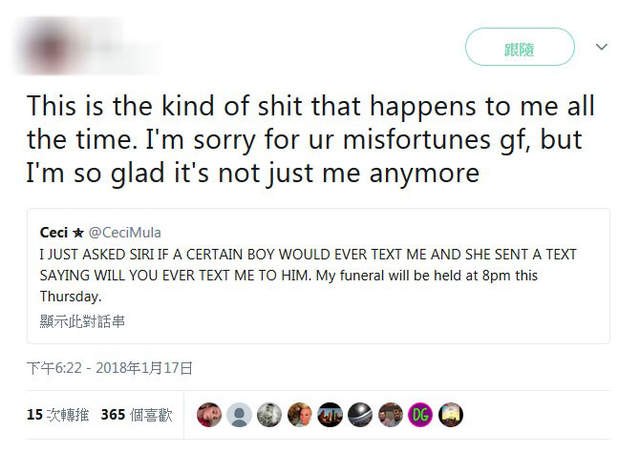
Task: Open the tweet timestamp 下午6:22 link
Action: coord(109,368)
